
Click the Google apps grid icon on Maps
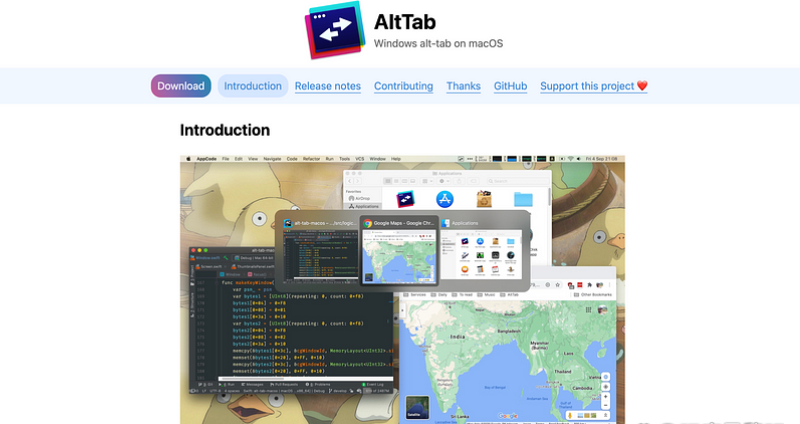tap(588, 310)
